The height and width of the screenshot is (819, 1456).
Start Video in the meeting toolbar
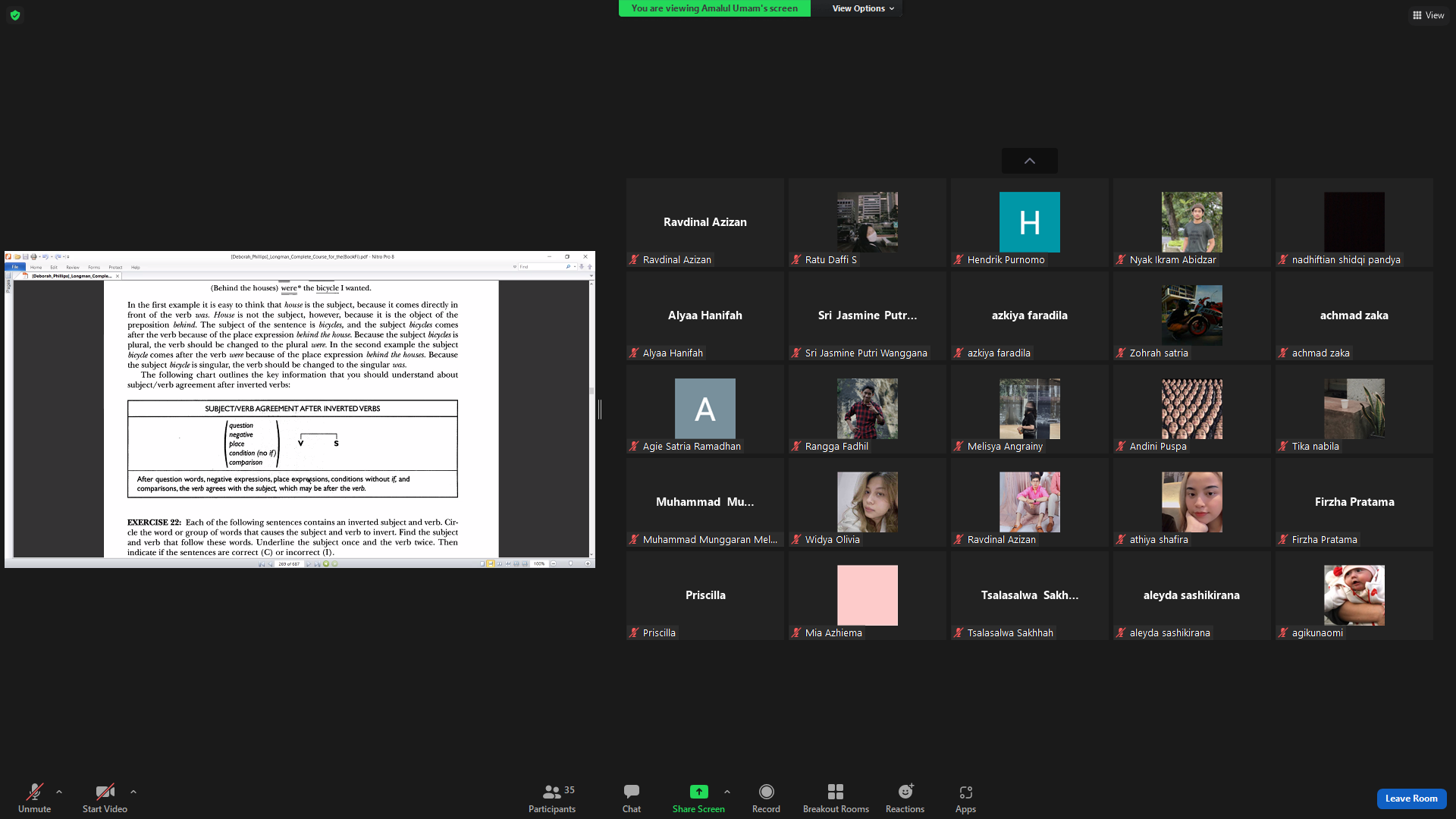point(105,798)
